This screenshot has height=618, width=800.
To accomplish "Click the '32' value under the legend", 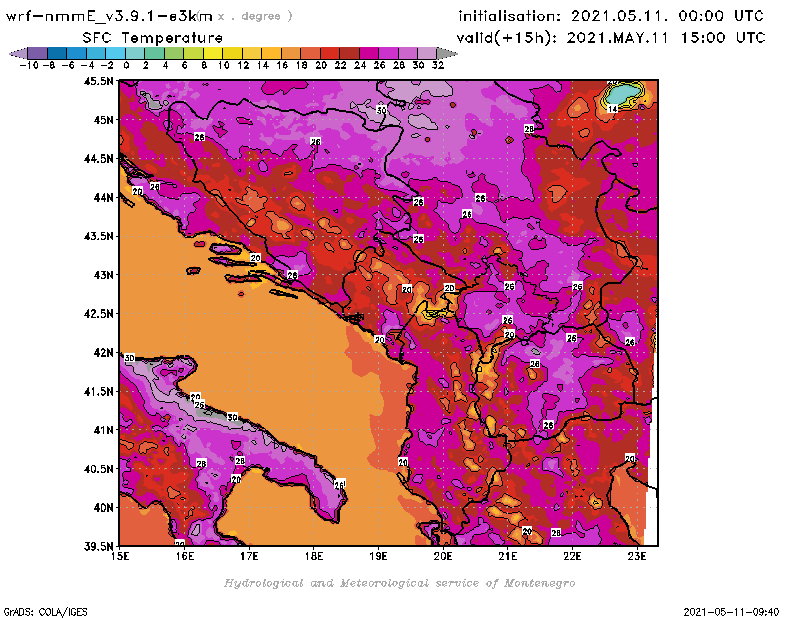I will click(438, 66).
